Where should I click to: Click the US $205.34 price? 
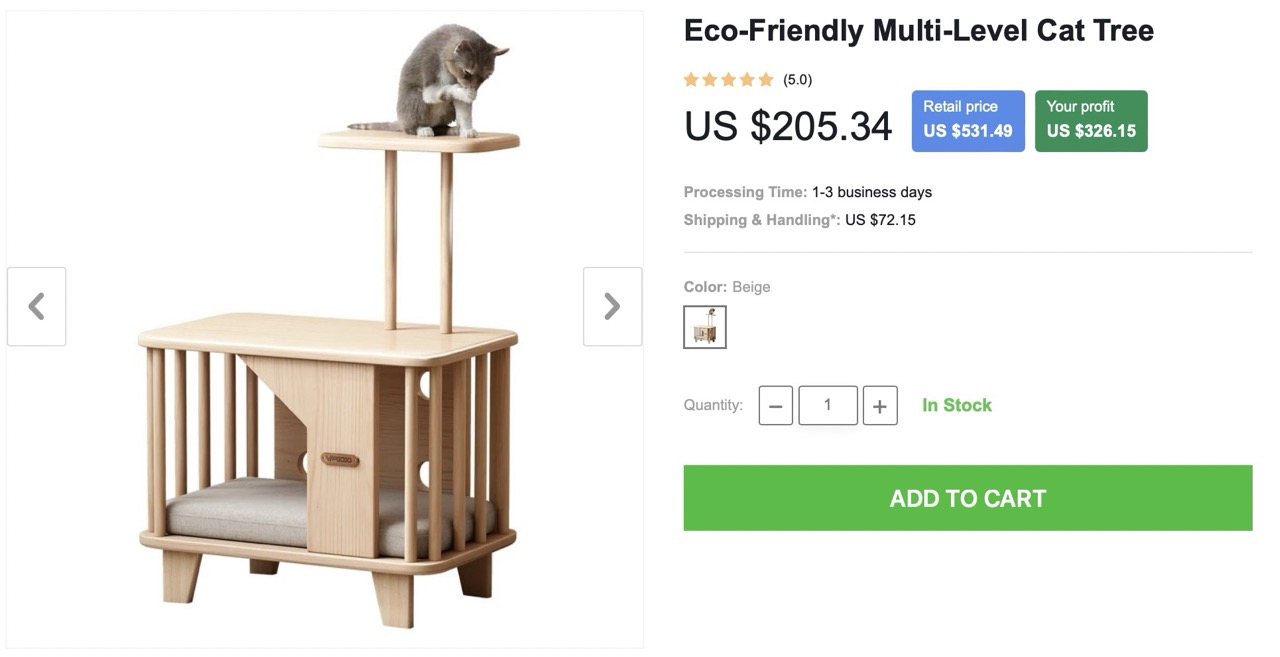coord(788,127)
